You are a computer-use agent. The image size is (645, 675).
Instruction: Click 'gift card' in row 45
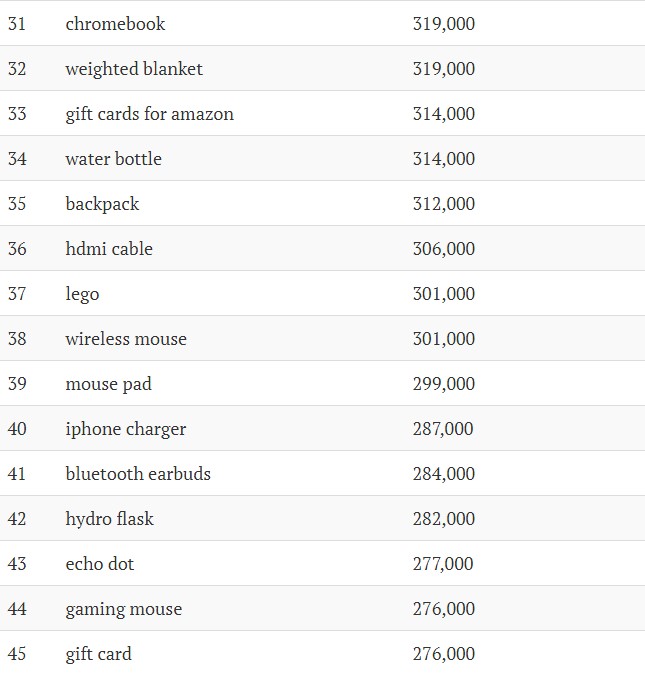[x=99, y=654]
